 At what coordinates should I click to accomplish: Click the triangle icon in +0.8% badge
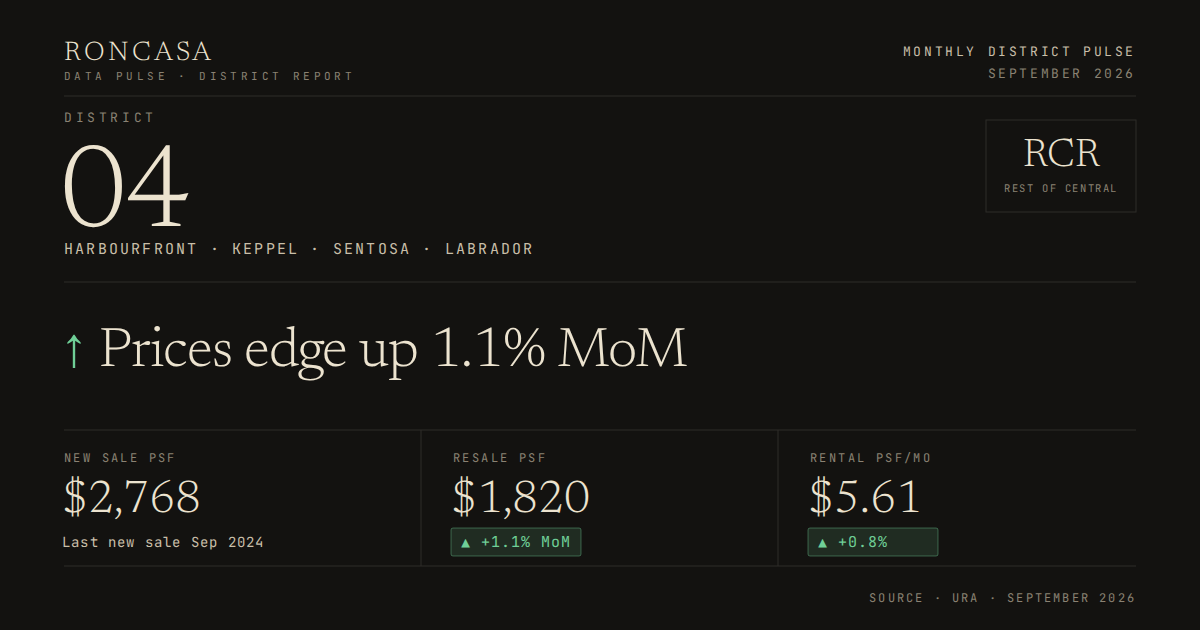pyautogui.click(x=822, y=543)
